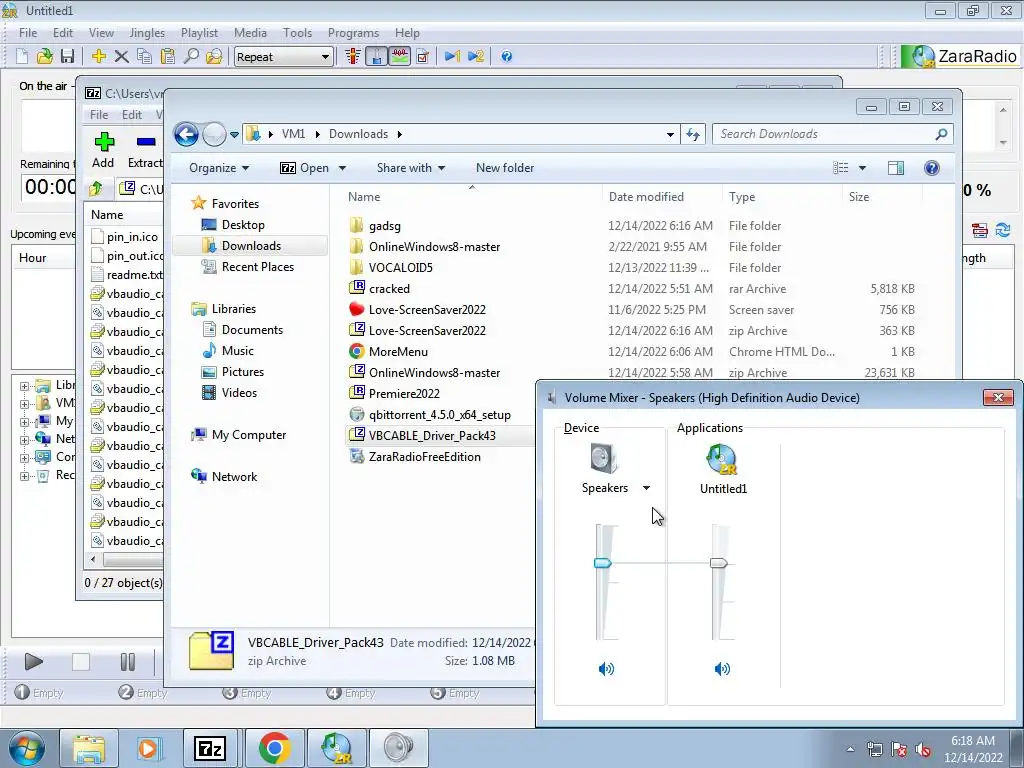This screenshot has width=1024, height=768.
Task: Open the ZaraRadio File menu
Action: tap(28, 33)
